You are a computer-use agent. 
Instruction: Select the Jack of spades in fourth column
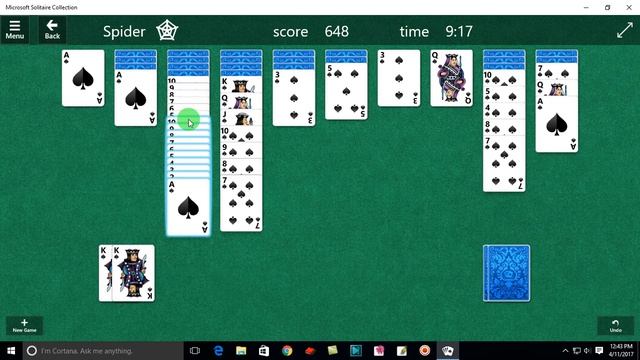241,118
